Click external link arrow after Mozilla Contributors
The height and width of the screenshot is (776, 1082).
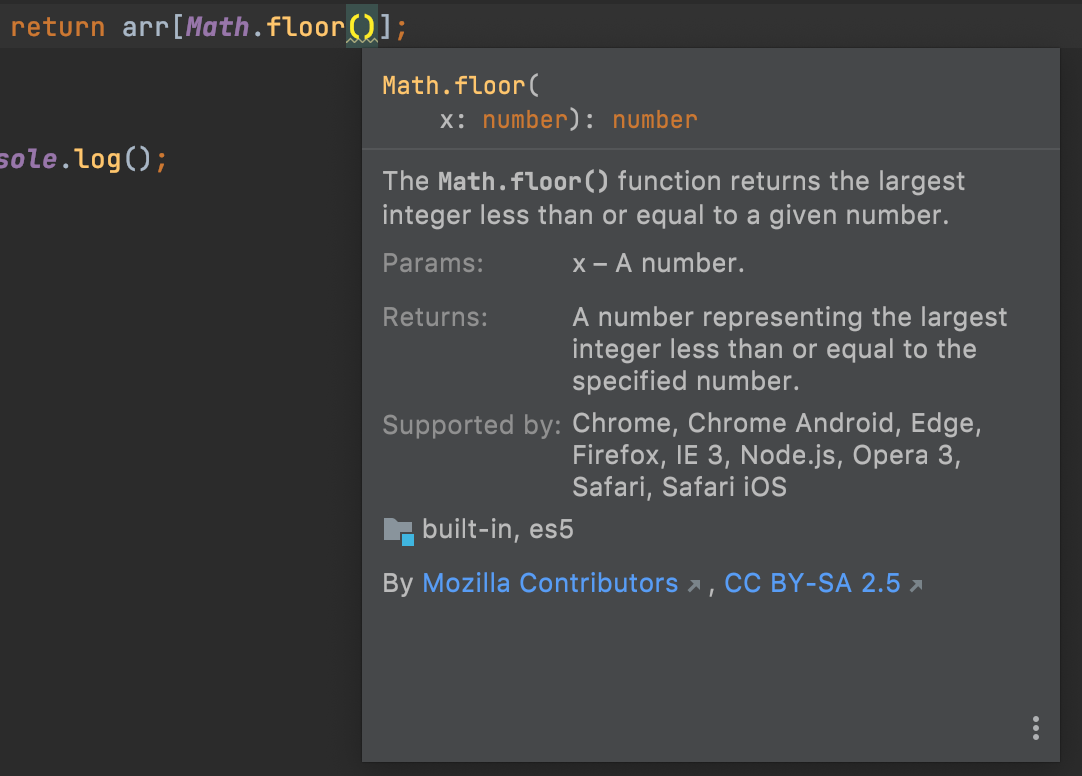tap(694, 586)
